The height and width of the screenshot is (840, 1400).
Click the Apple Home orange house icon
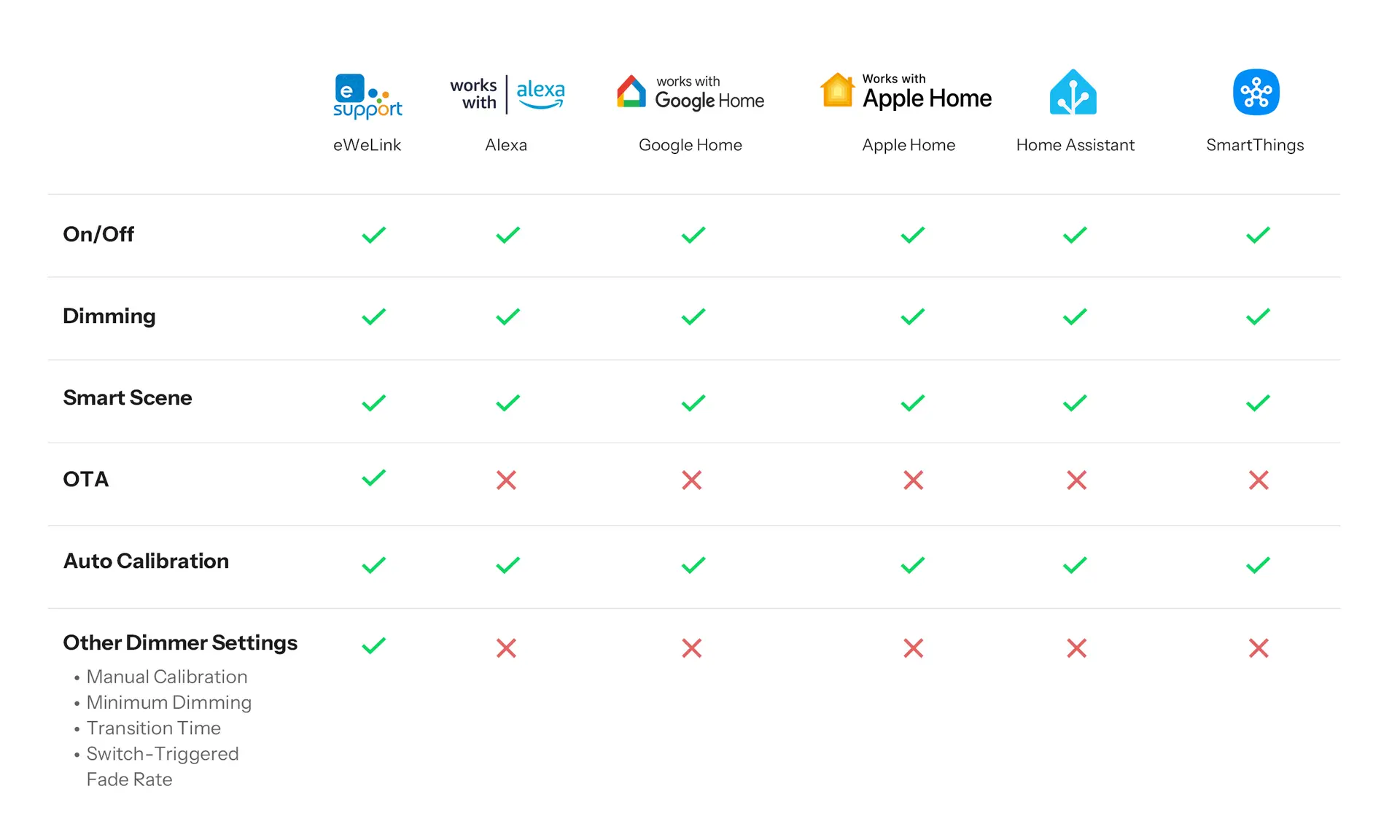[837, 90]
